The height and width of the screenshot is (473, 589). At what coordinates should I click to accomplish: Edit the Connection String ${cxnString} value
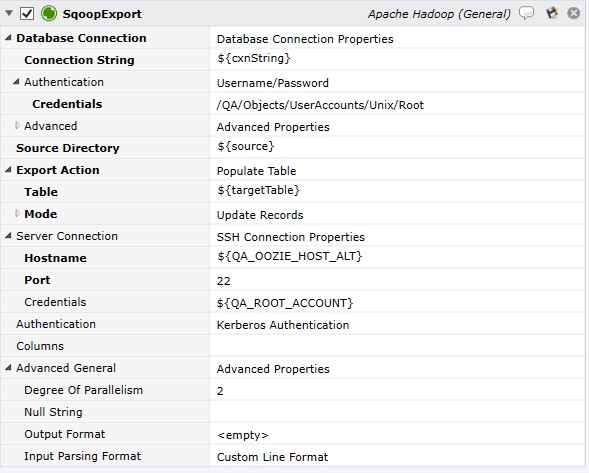397,59
